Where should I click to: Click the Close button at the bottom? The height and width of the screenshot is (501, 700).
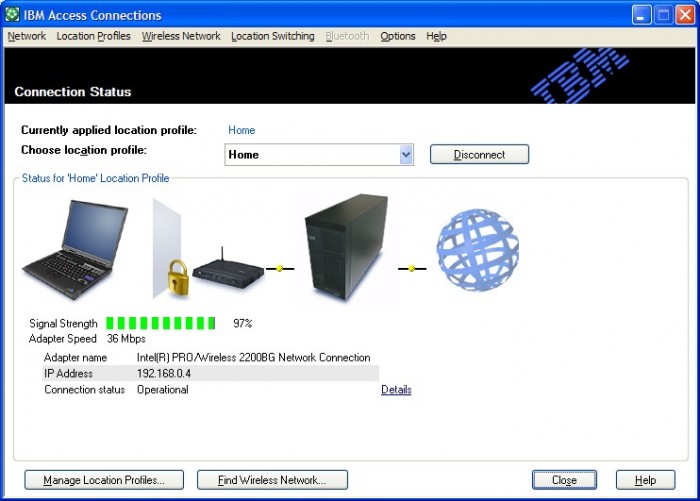[564, 480]
